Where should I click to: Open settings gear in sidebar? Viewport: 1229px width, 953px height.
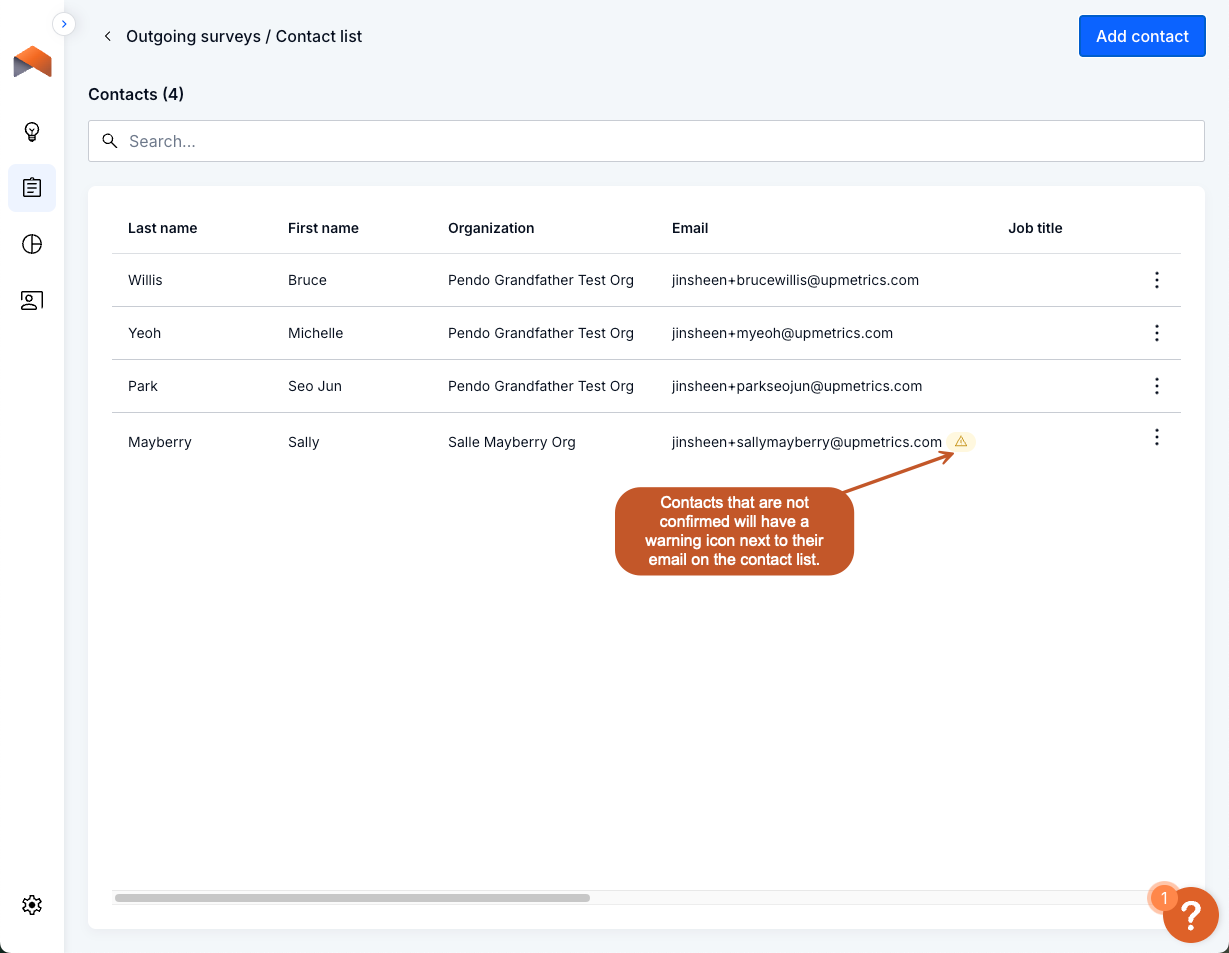(32, 905)
